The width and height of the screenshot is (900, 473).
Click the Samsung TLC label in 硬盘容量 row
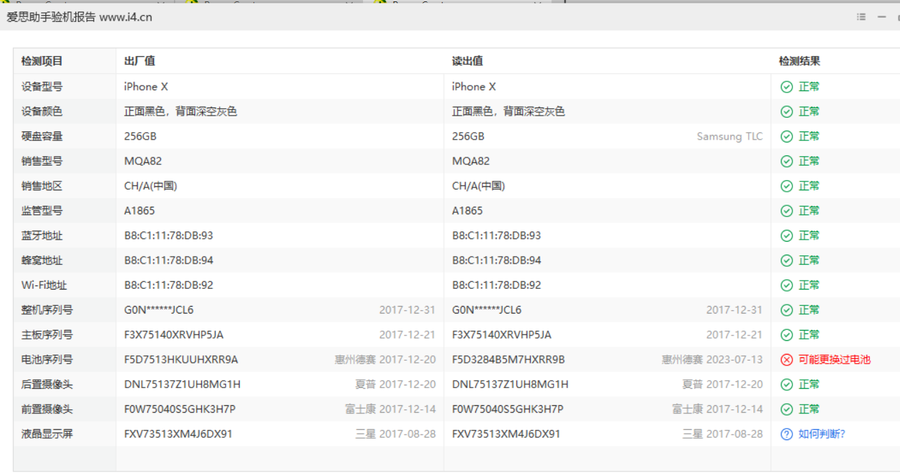click(x=729, y=137)
